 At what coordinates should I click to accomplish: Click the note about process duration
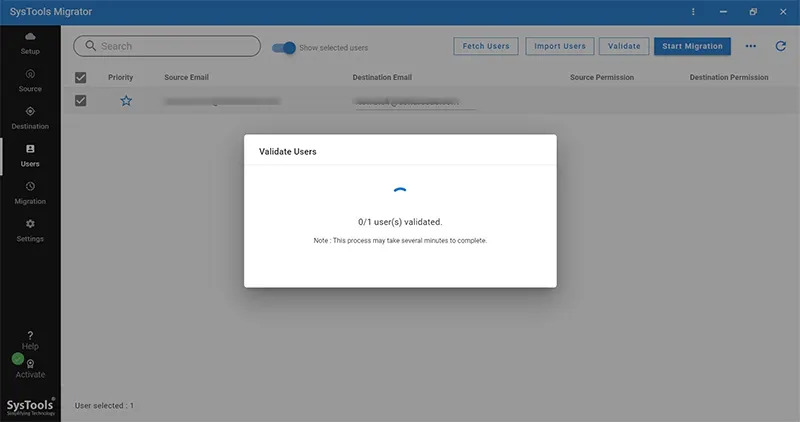click(x=400, y=240)
